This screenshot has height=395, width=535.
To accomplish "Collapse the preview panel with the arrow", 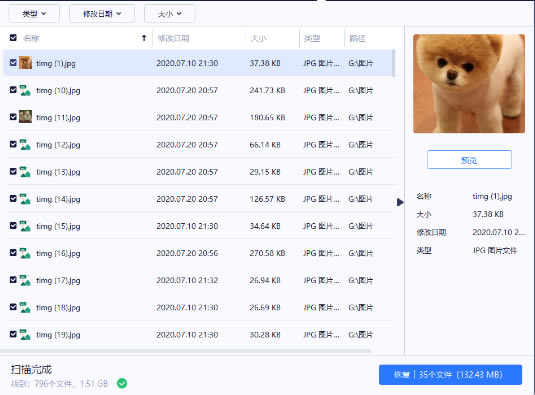I will pyautogui.click(x=400, y=202).
